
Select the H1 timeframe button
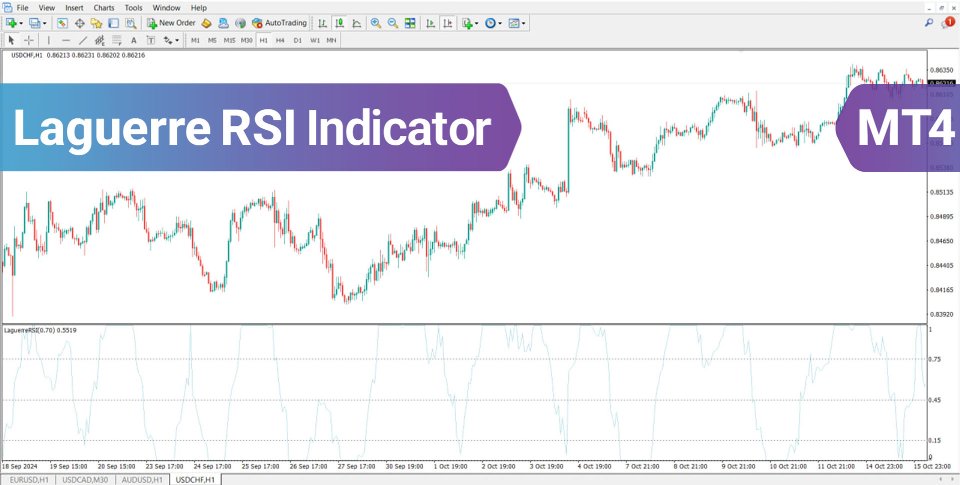pos(263,40)
